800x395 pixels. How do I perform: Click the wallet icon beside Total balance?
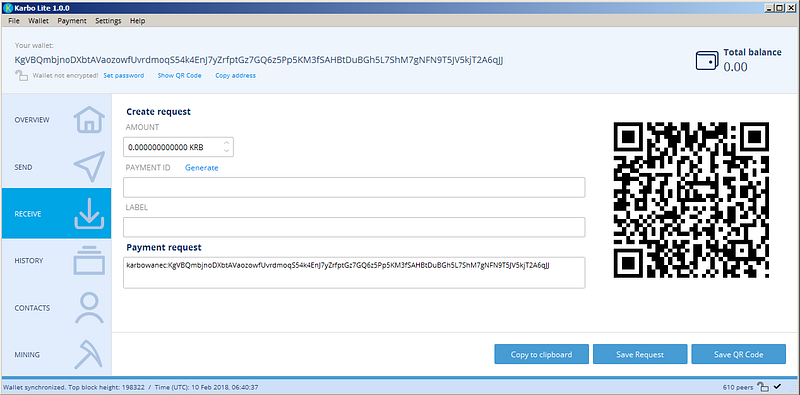708,60
